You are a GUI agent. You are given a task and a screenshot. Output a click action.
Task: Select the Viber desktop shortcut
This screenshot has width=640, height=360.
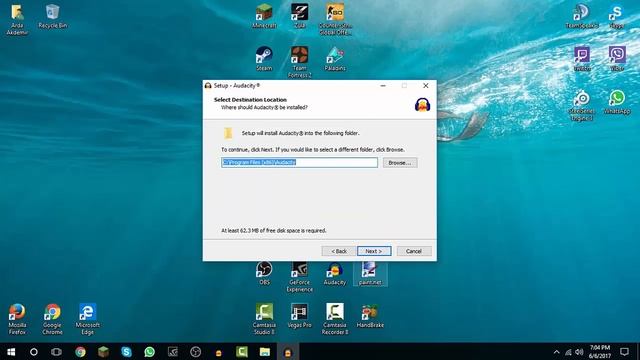[x=617, y=59]
